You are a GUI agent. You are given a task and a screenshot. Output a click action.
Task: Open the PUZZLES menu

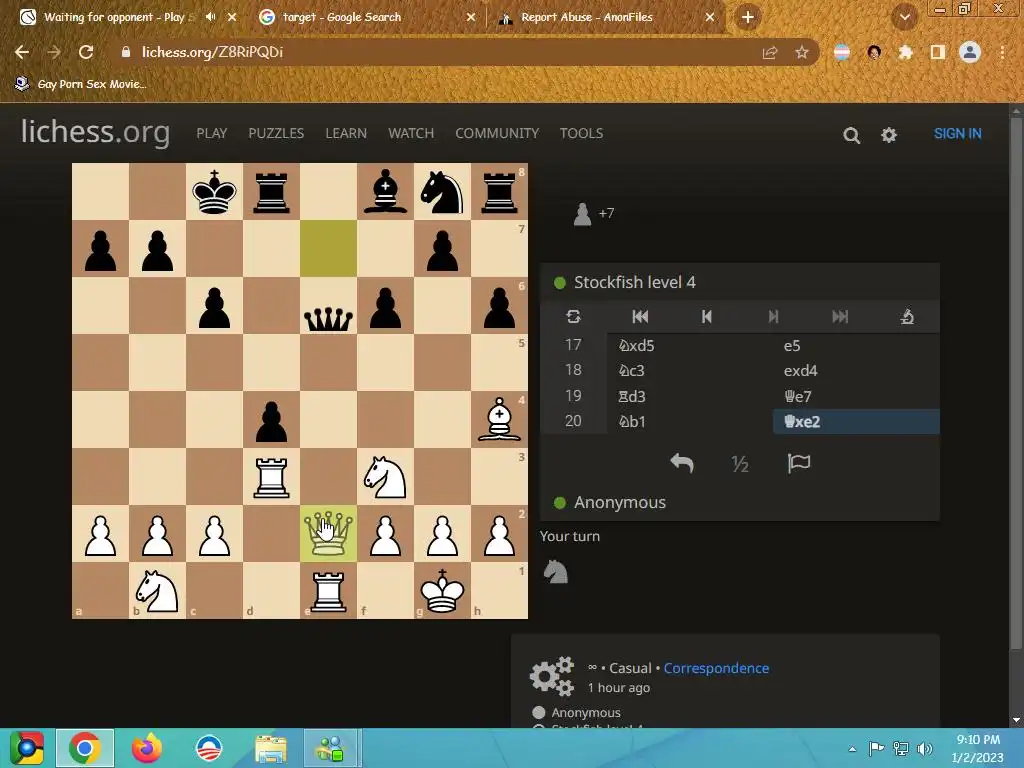(x=276, y=133)
